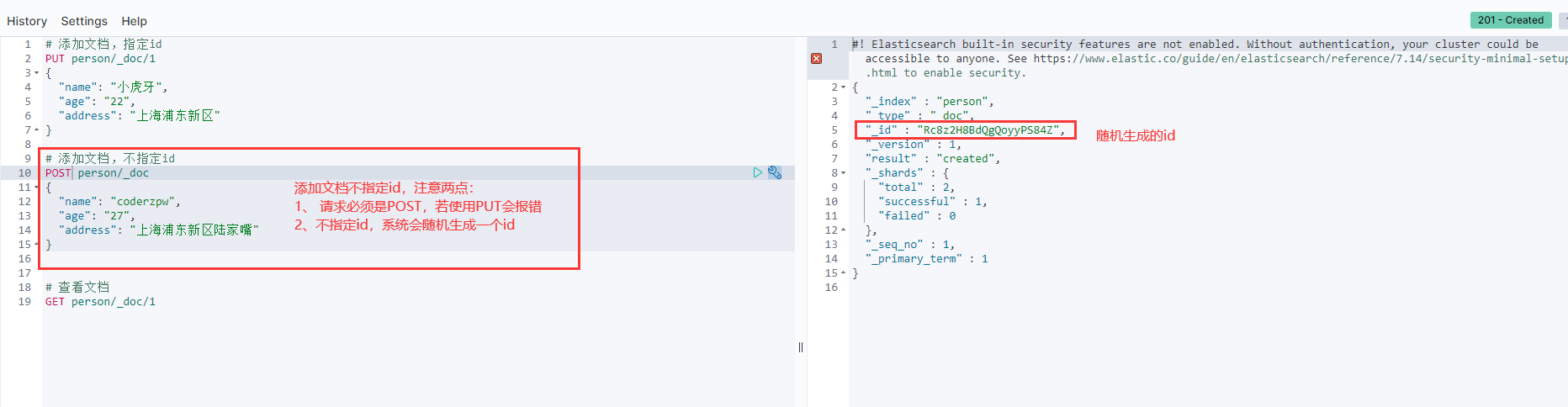Click line number 19 in request gutter
Screen dimensions: 1568x407
click(x=24, y=302)
